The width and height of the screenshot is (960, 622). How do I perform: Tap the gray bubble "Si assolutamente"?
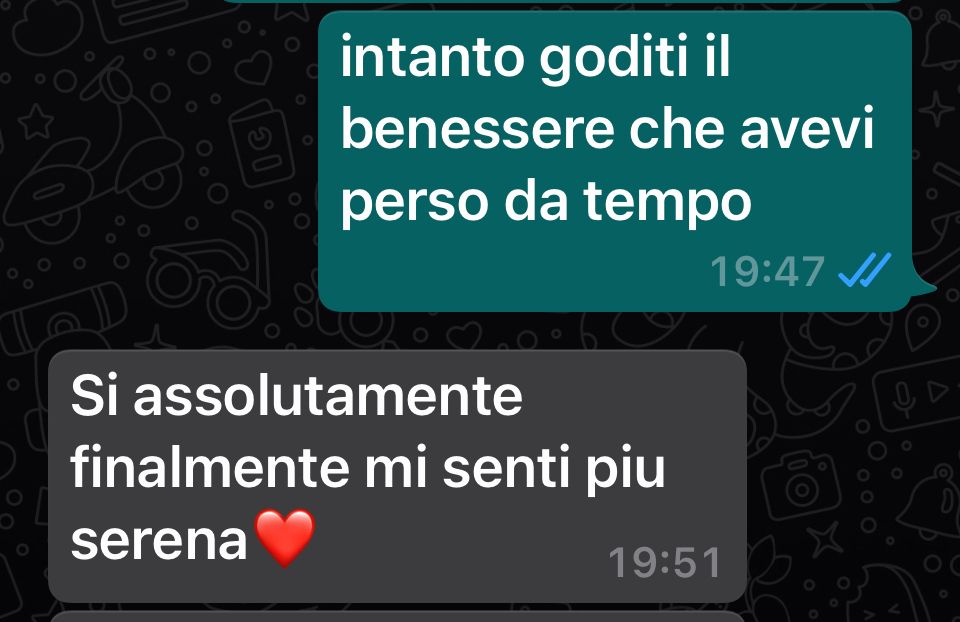tap(397, 476)
